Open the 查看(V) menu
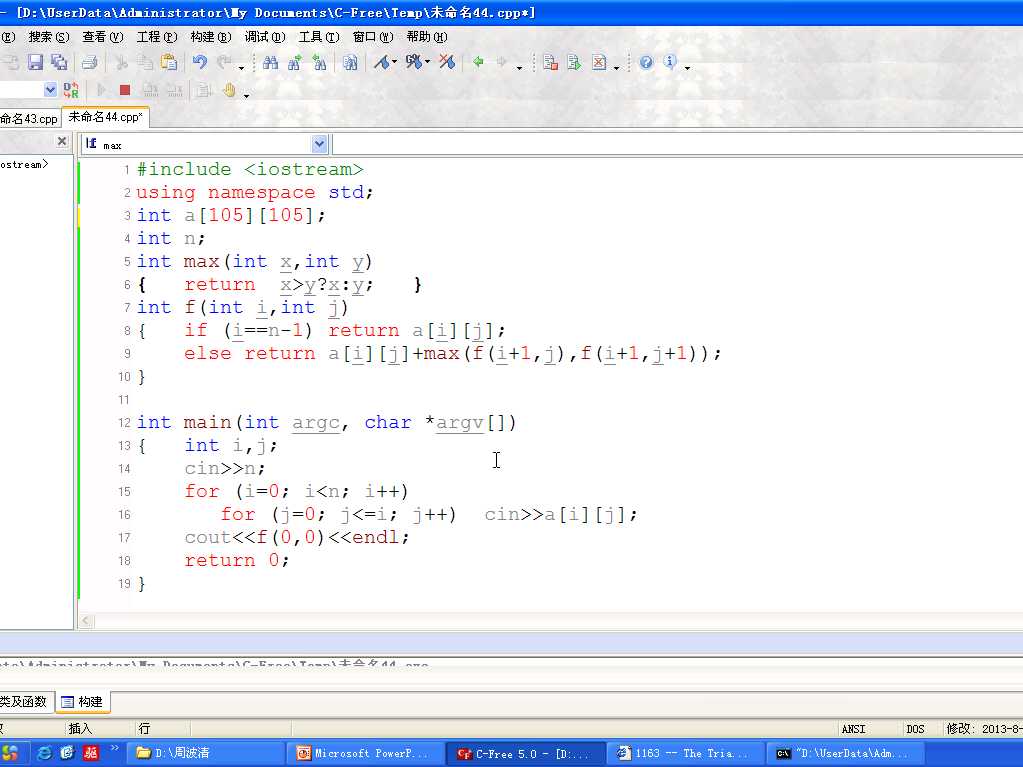The width and height of the screenshot is (1023, 767). pos(103,37)
